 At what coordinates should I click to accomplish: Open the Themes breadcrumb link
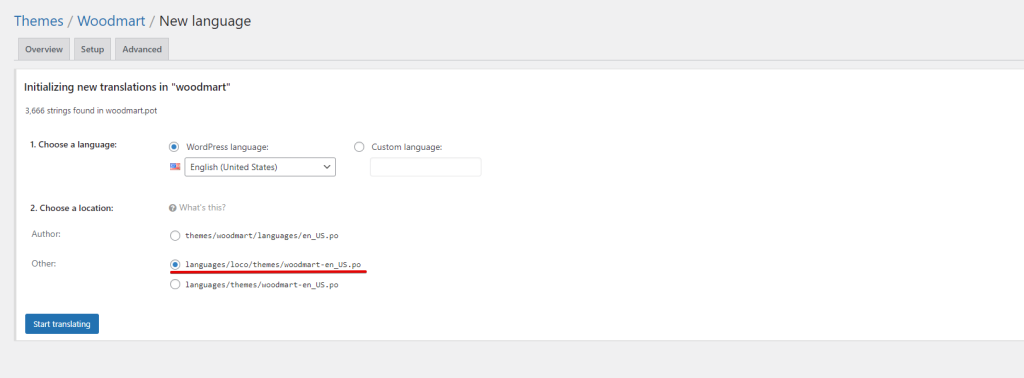click(39, 21)
